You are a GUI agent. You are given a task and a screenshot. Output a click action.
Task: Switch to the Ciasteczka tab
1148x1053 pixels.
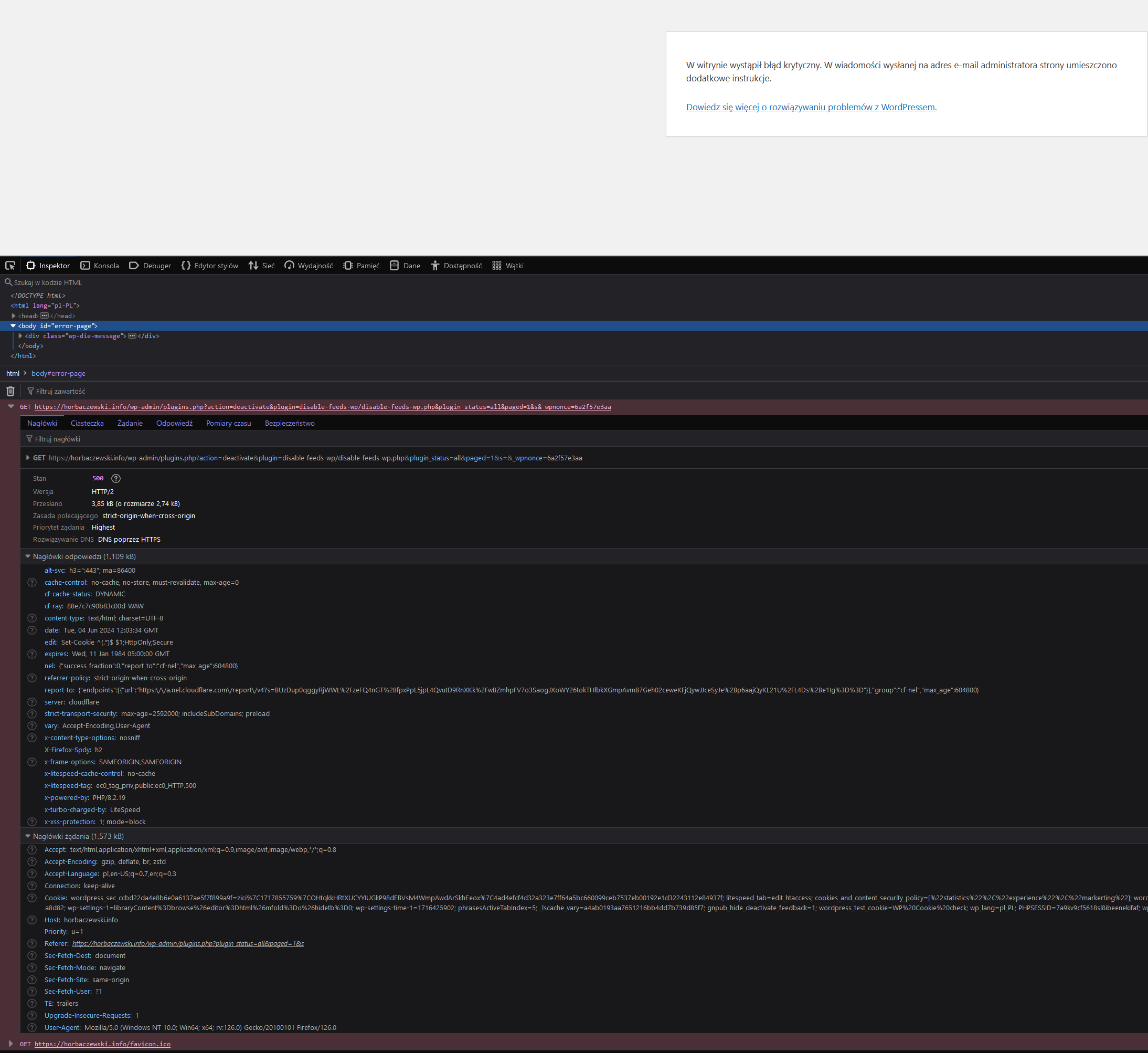pyautogui.click(x=87, y=424)
